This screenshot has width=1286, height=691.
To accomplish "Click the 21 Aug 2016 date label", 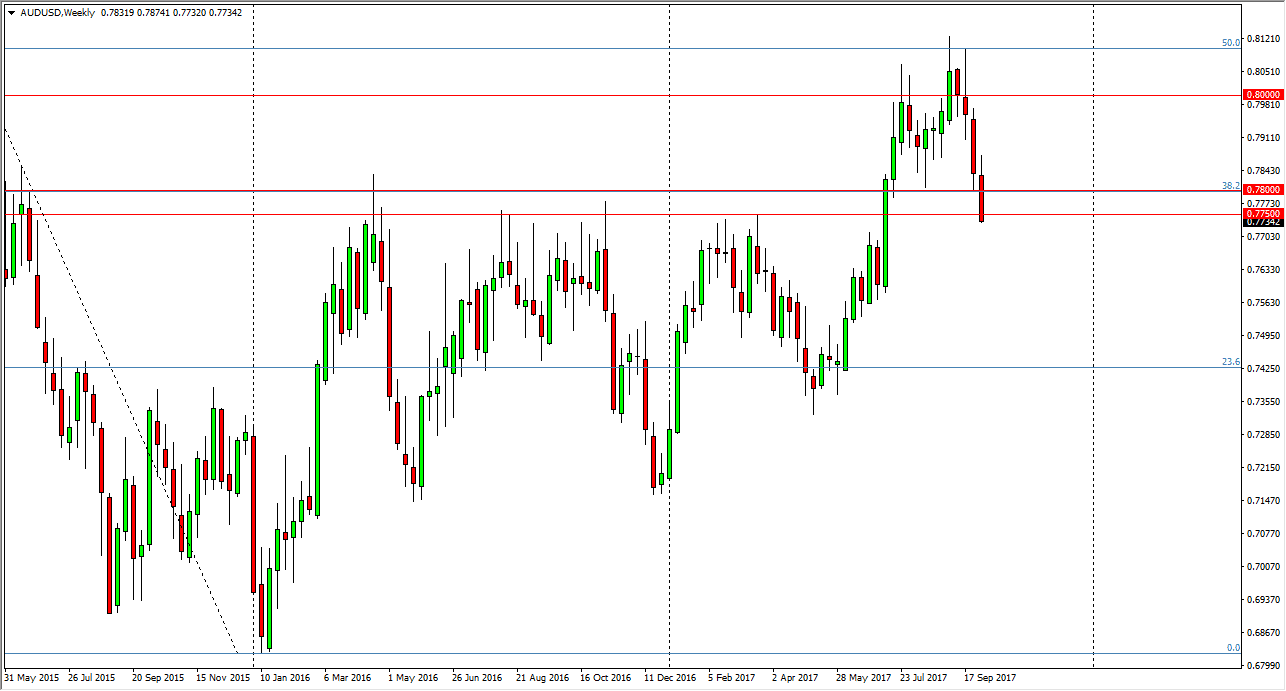I will (541, 677).
